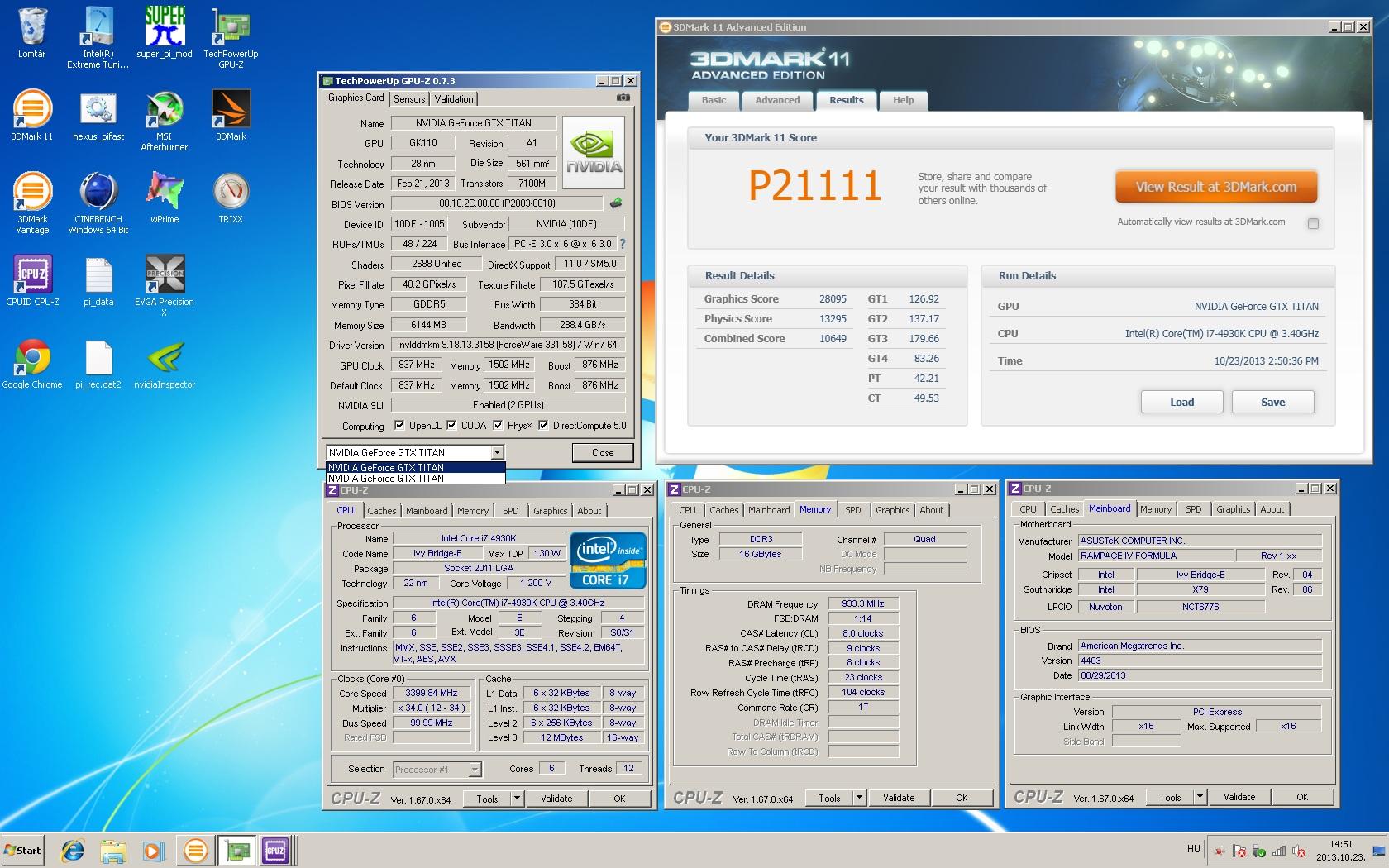Click Validate in CPU-Z Memory window
1389x868 pixels.
click(899, 798)
